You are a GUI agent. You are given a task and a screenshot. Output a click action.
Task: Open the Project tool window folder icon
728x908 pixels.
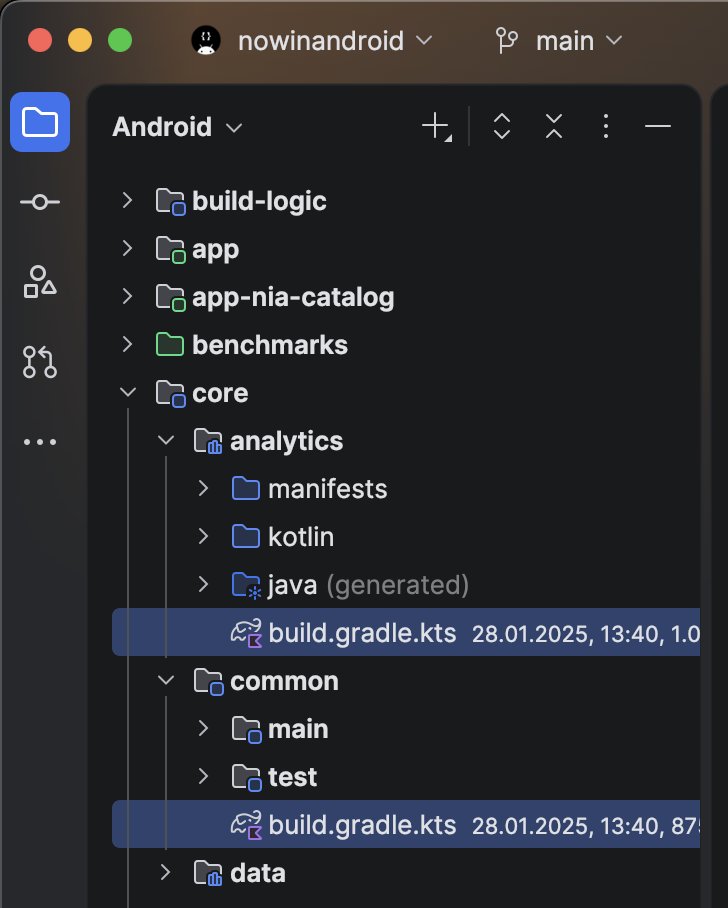coord(40,122)
